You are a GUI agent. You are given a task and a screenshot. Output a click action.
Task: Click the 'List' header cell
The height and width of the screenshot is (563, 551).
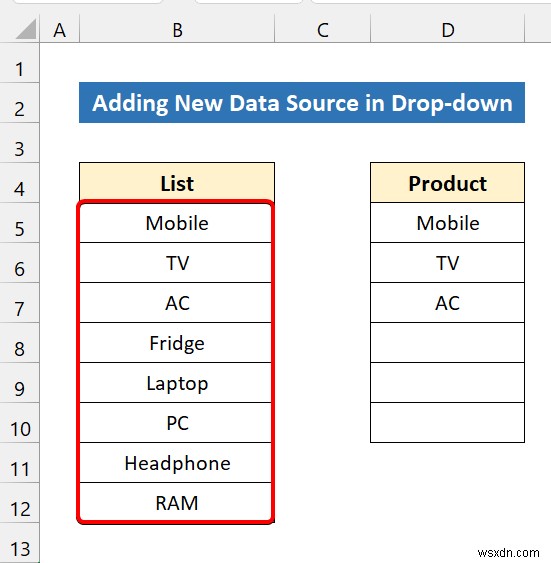point(177,183)
